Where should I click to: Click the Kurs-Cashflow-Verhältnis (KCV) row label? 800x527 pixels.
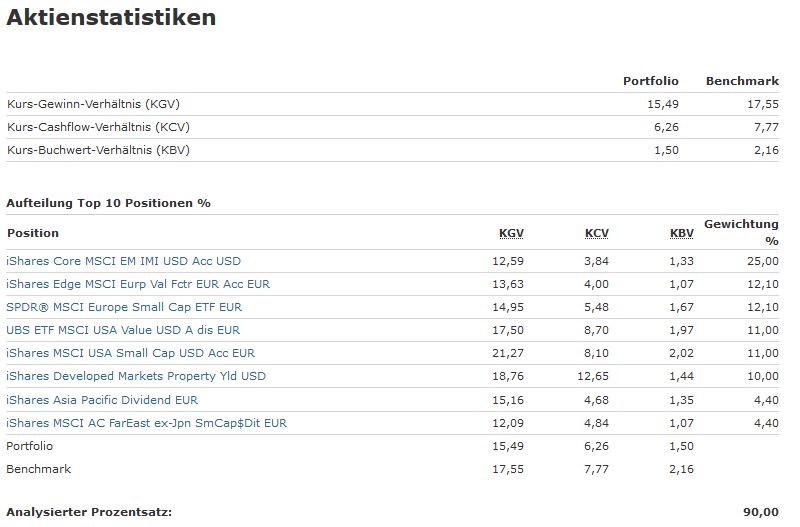(x=98, y=127)
